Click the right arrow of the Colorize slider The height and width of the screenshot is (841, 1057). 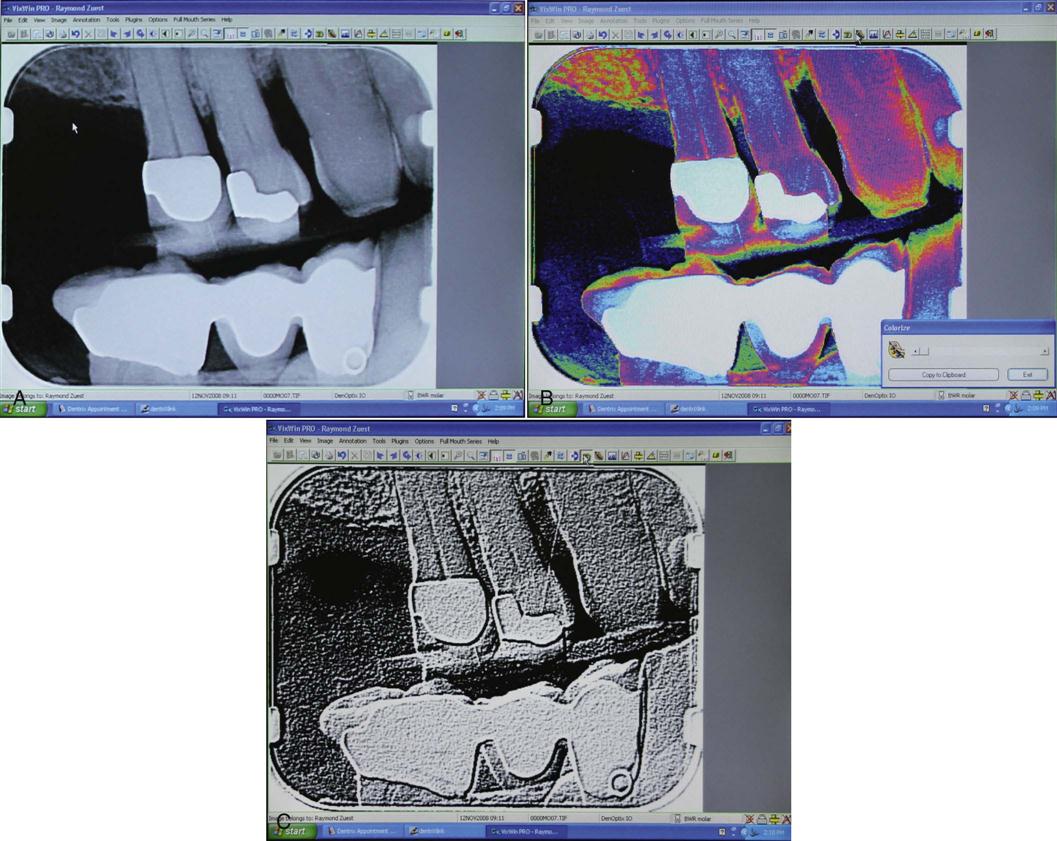(x=1044, y=351)
